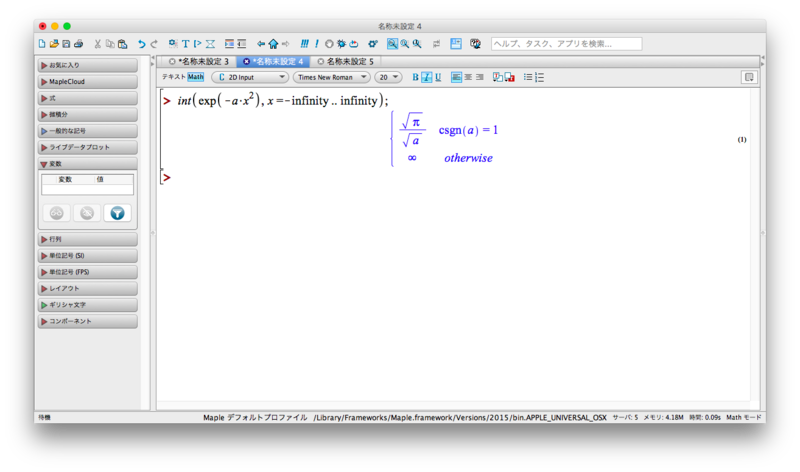Image resolution: width=800 pixels, height=472 pixels.
Task: Align text to the right
Action: point(480,77)
